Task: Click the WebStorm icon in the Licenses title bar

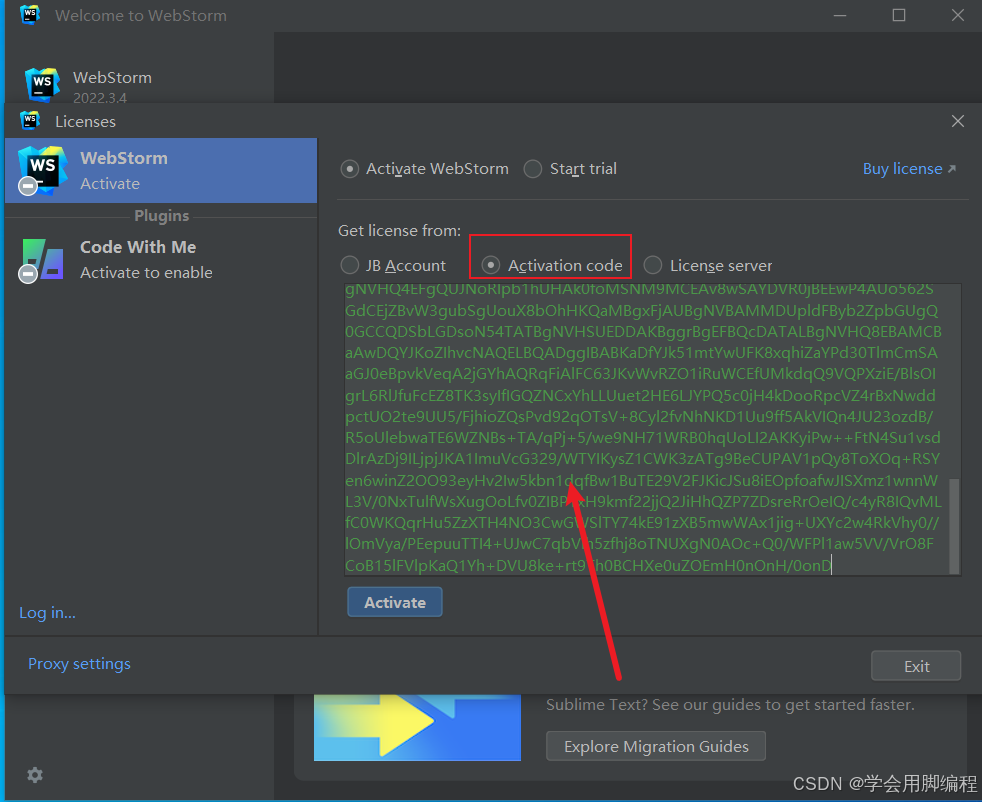Action: click(x=29, y=120)
